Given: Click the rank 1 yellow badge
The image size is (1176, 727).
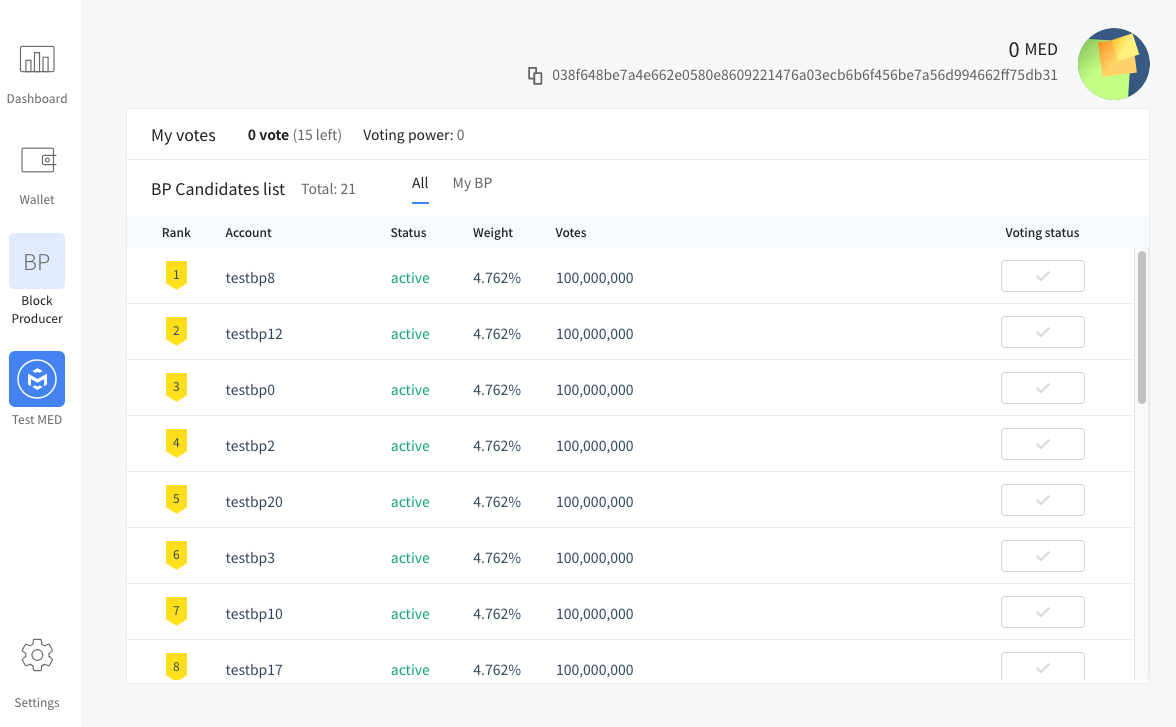Looking at the screenshot, I should (176, 275).
